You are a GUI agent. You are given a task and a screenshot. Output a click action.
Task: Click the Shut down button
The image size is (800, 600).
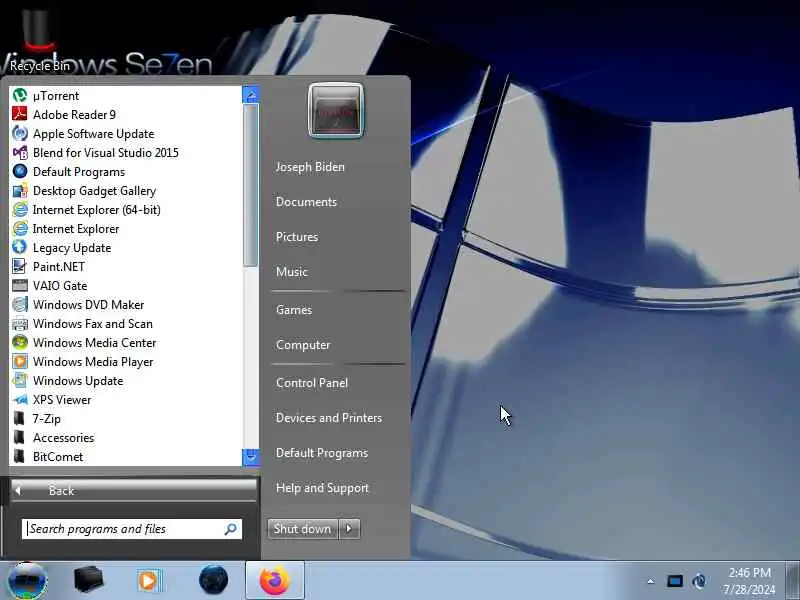pyautogui.click(x=303, y=529)
